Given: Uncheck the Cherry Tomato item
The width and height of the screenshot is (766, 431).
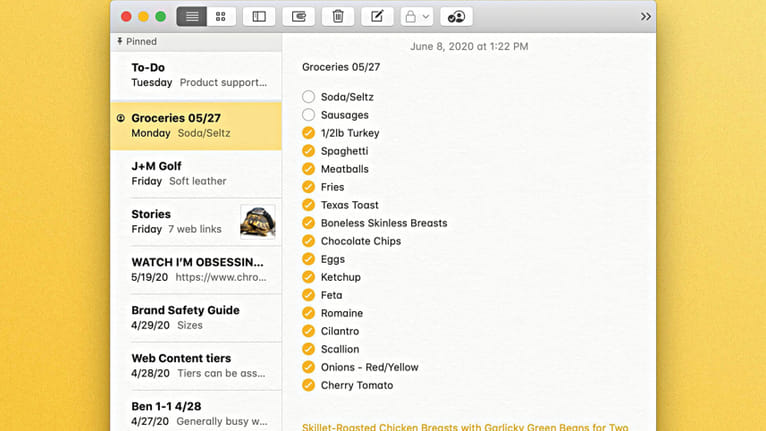Looking at the screenshot, I should 308,385.
